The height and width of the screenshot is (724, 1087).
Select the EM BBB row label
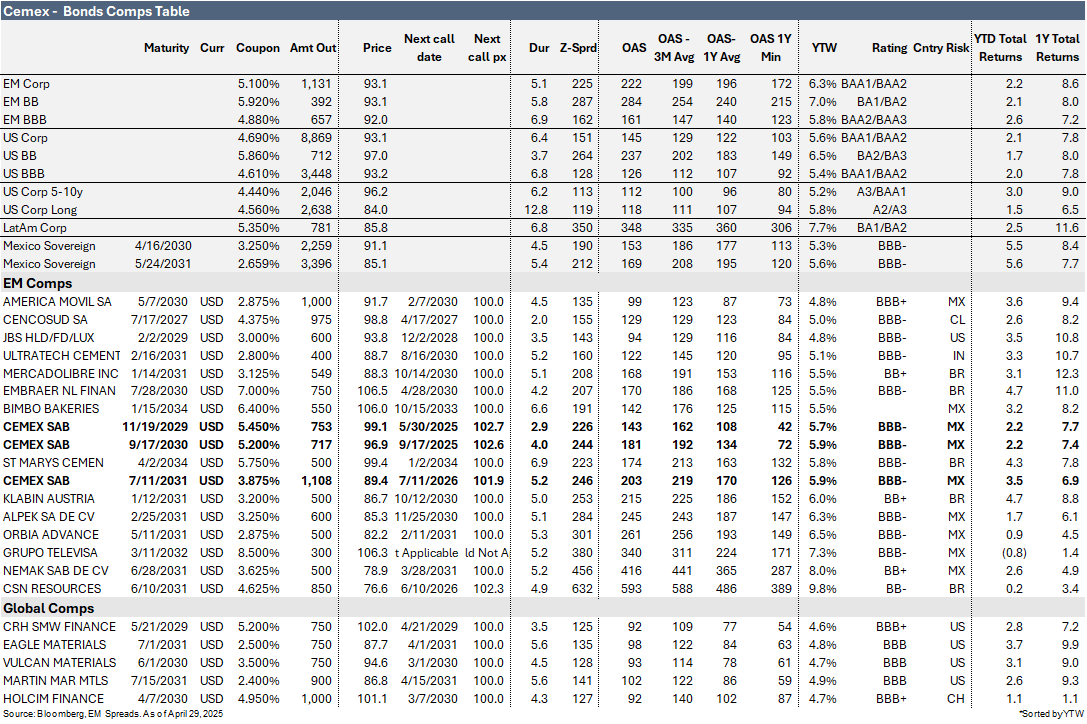[x=25, y=120]
